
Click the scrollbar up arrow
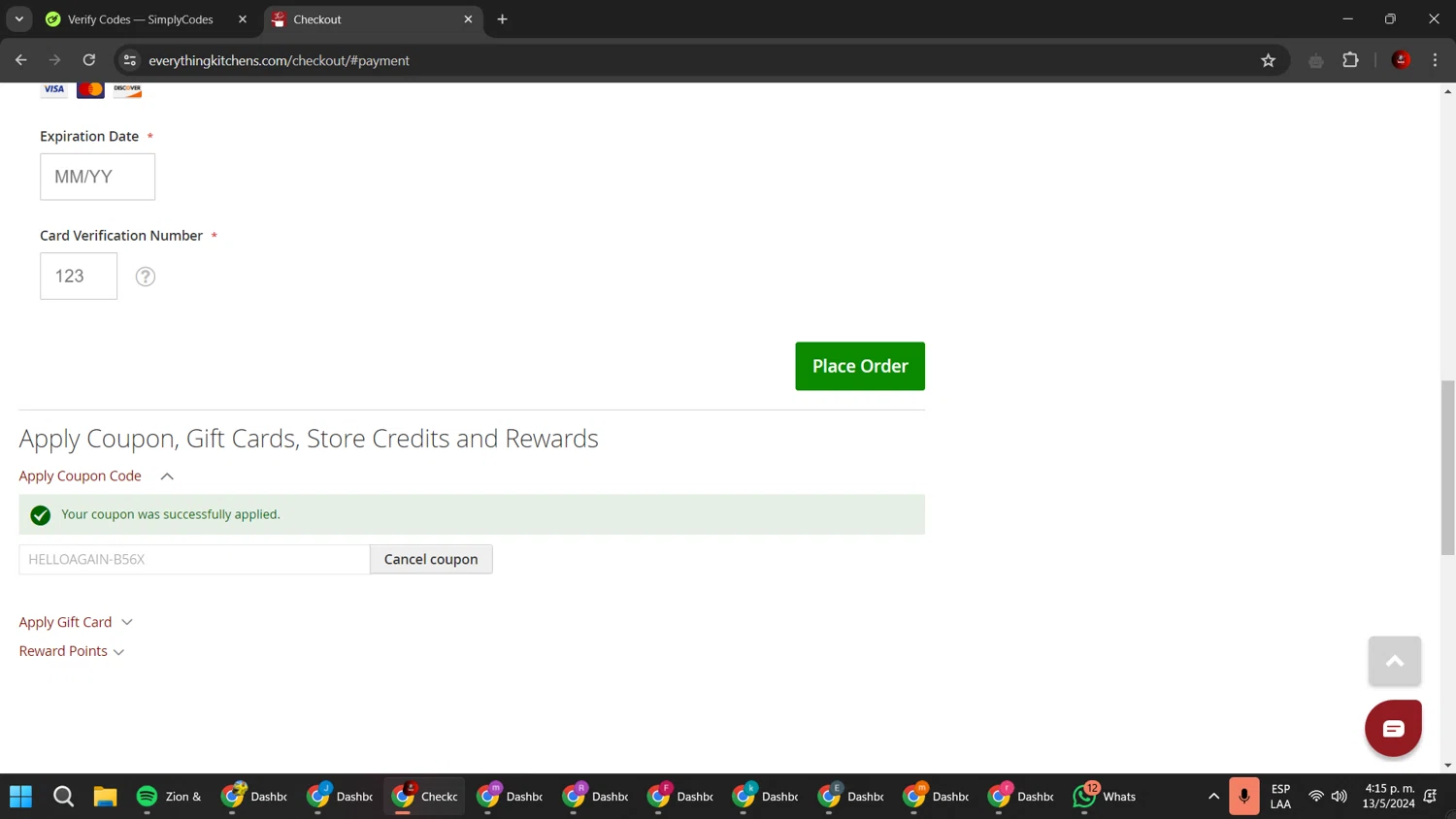click(1447, 91)
